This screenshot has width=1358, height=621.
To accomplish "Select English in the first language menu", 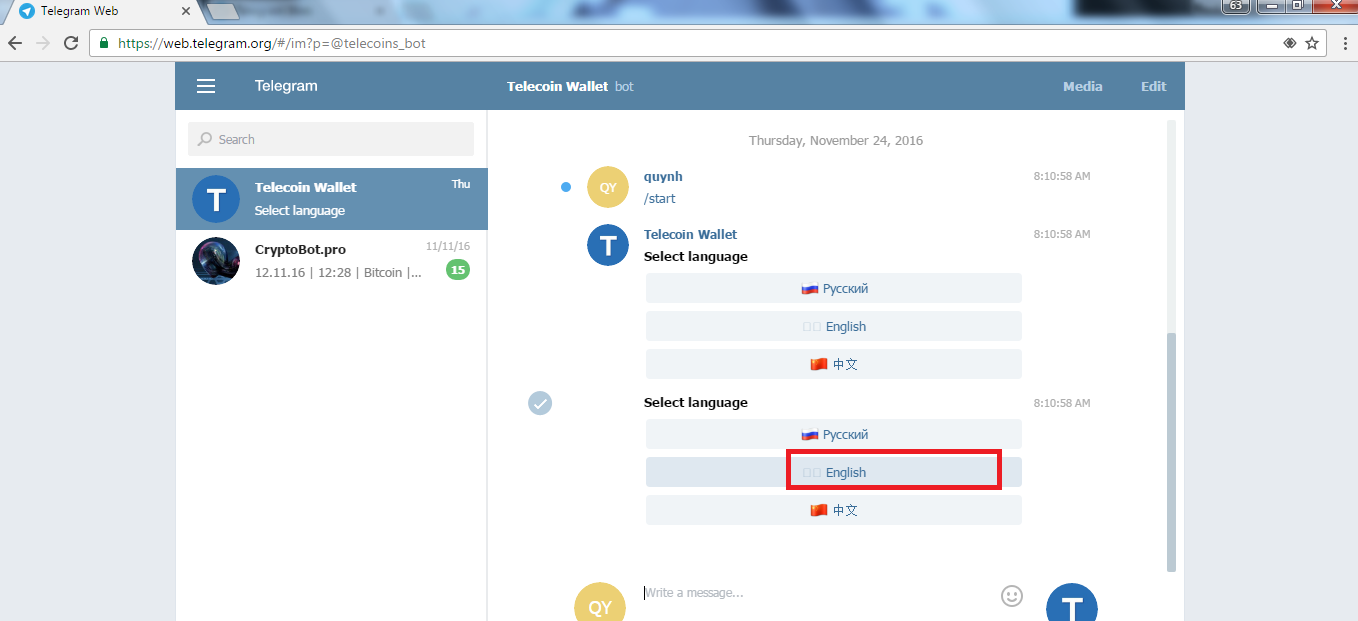I will (x=834, y=326).
